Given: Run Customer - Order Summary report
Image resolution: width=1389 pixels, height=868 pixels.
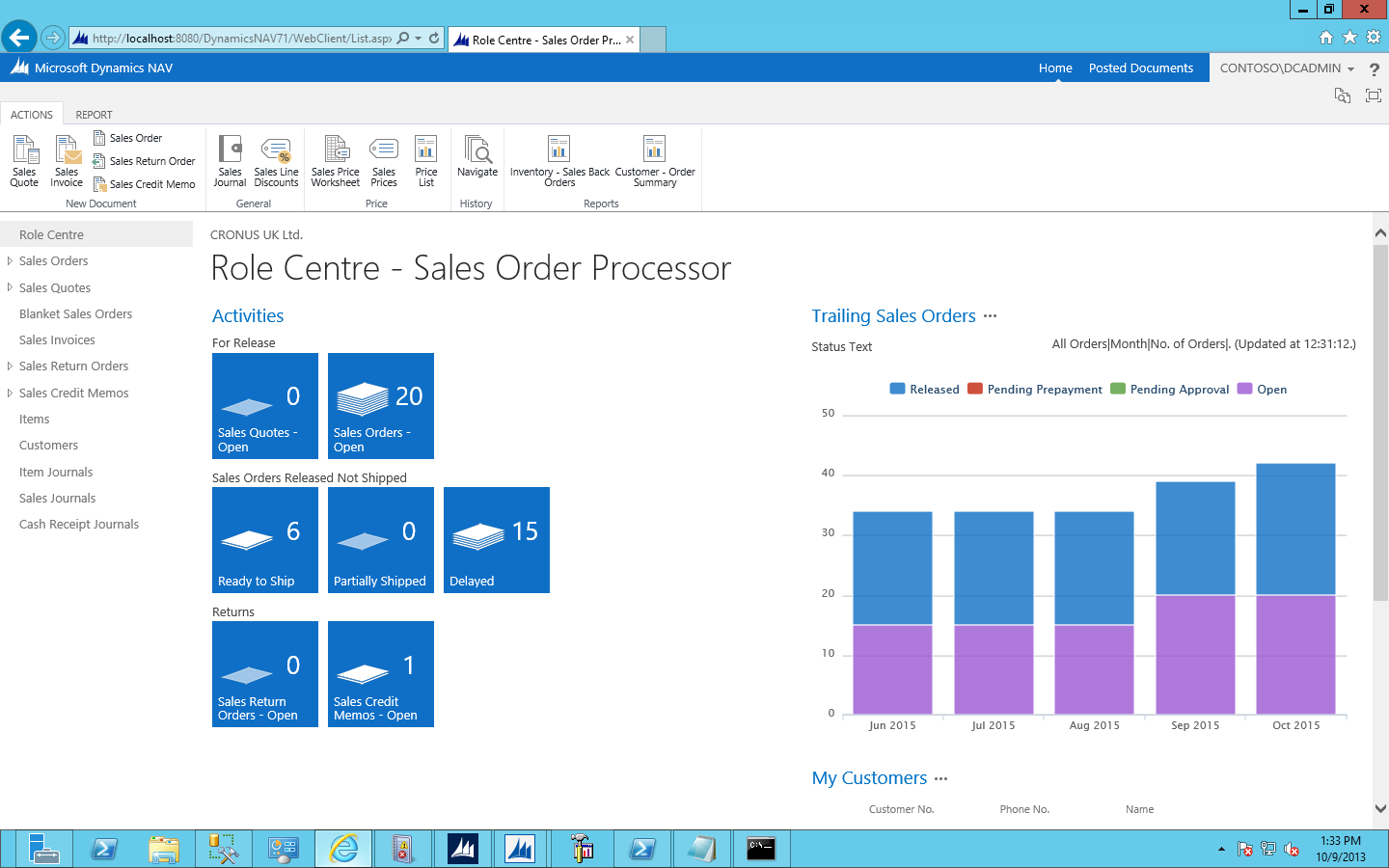Looking at the screenshot, I should click(655, 161).
